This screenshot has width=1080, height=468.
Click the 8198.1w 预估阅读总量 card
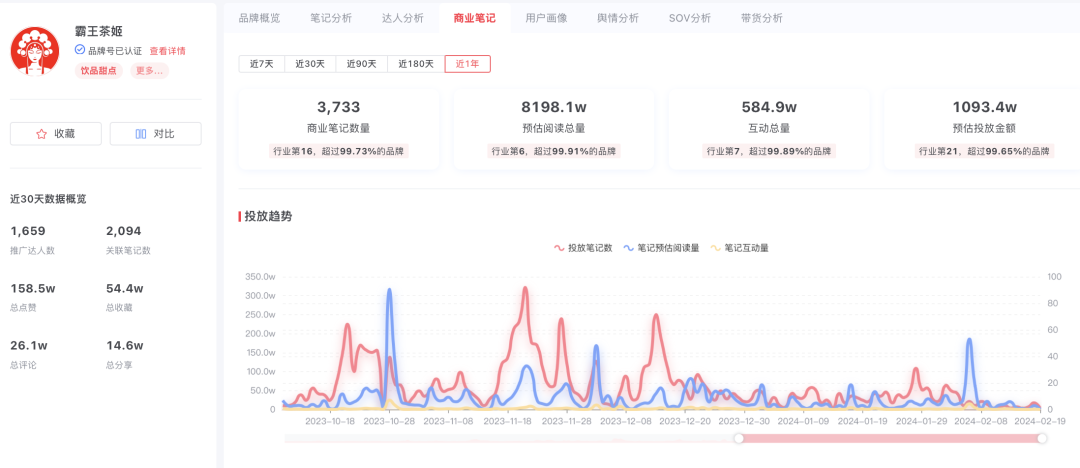[554, 129]
